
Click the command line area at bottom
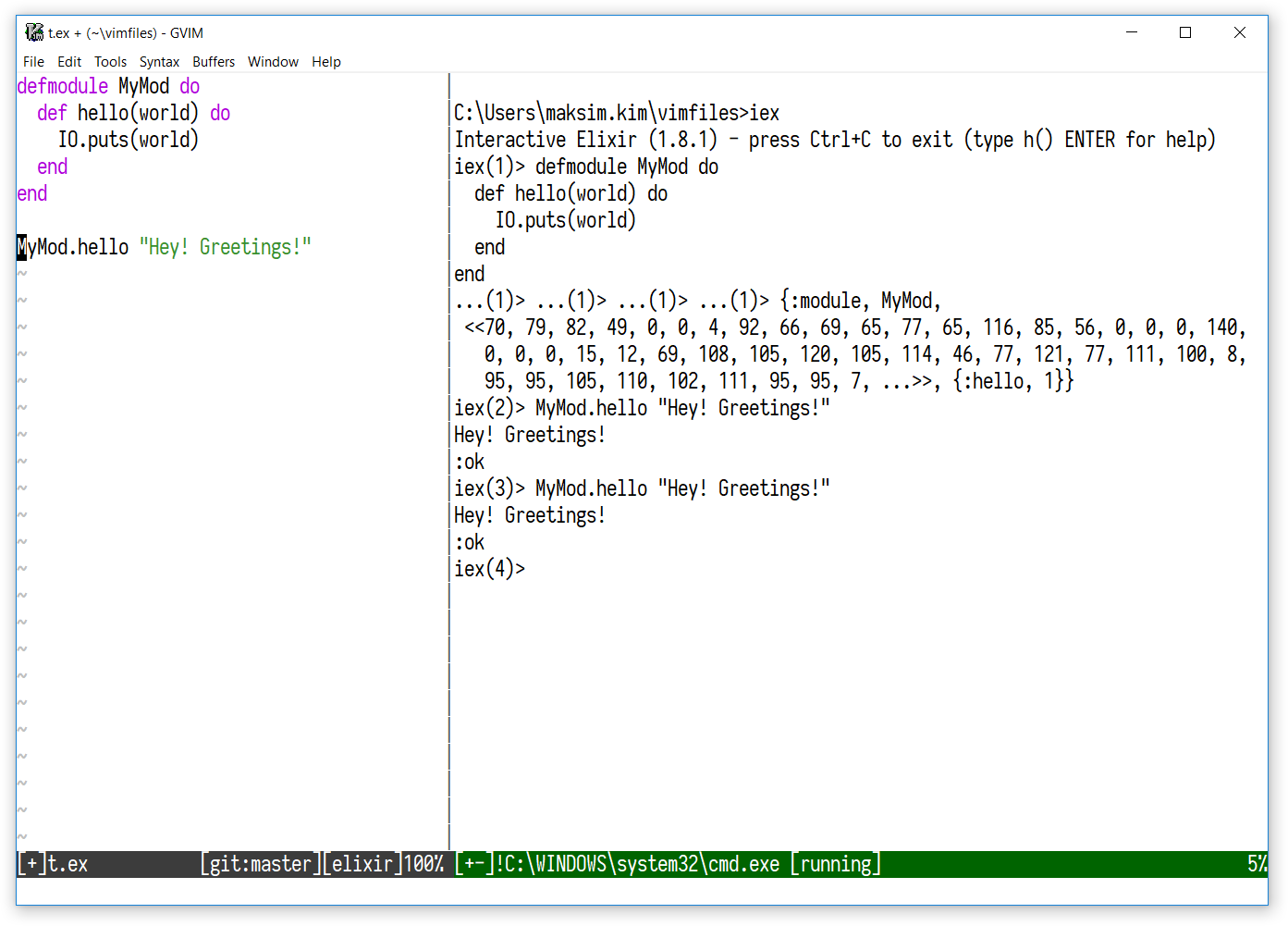[642, 891]
